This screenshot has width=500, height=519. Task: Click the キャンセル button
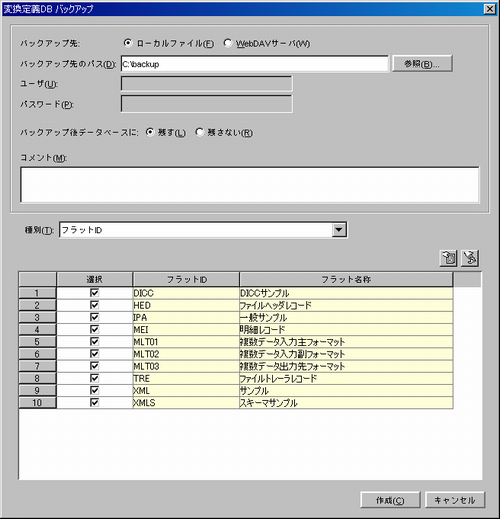455,500
